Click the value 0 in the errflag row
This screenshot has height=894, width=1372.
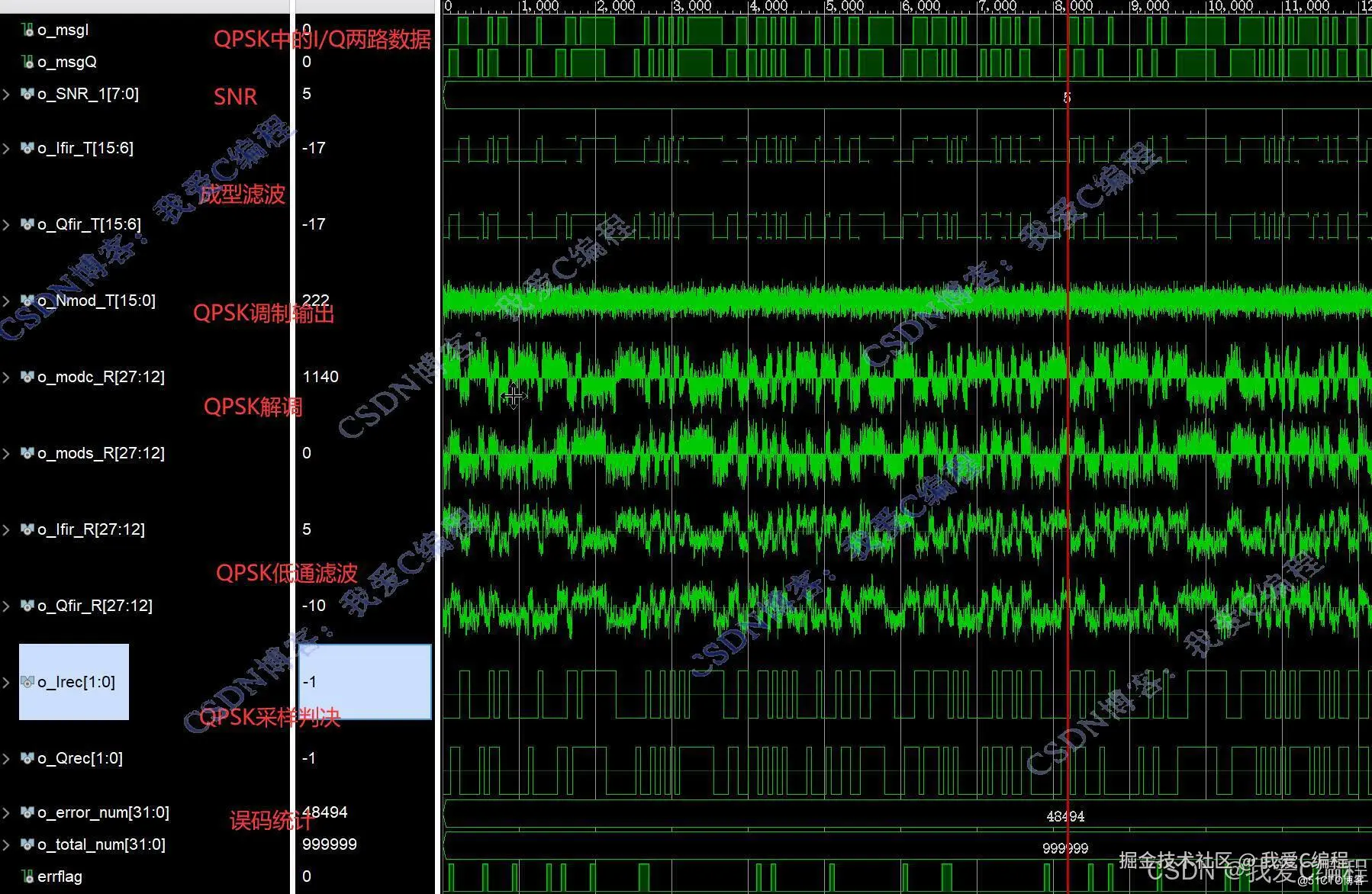pos(307,876)
